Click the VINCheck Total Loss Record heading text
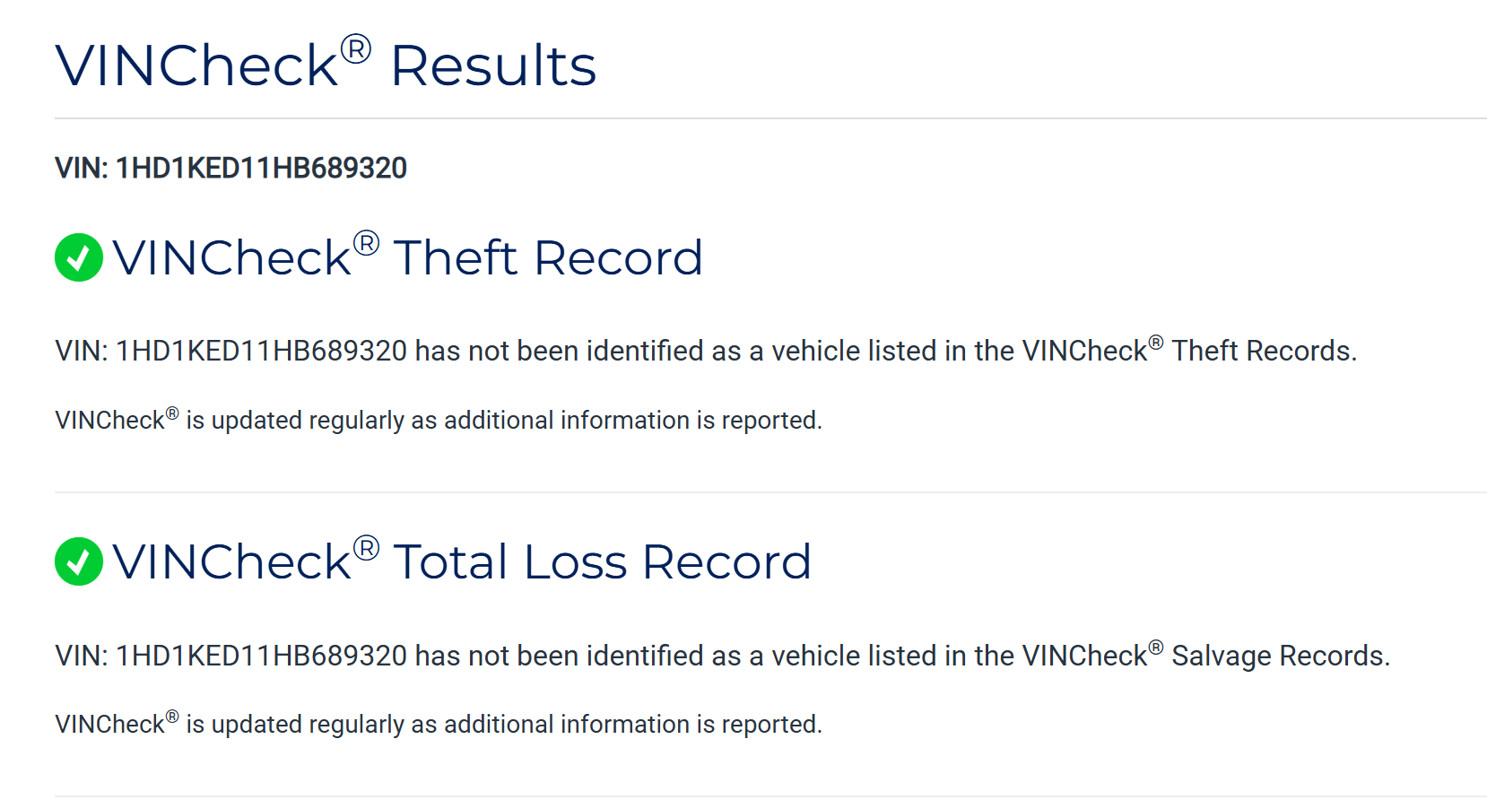This screenshot has width=1487, height=800. [x=462, y=562]
